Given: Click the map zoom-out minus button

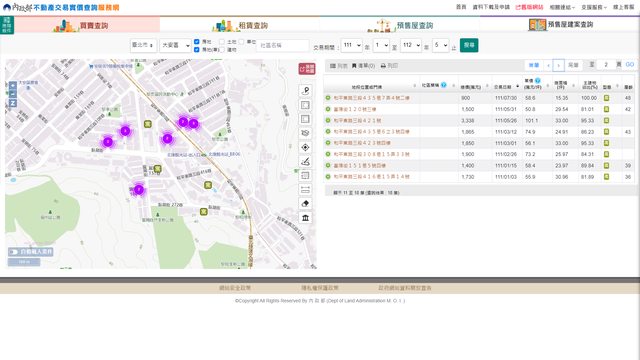Looking at the screenshot, I should (13, 94).
